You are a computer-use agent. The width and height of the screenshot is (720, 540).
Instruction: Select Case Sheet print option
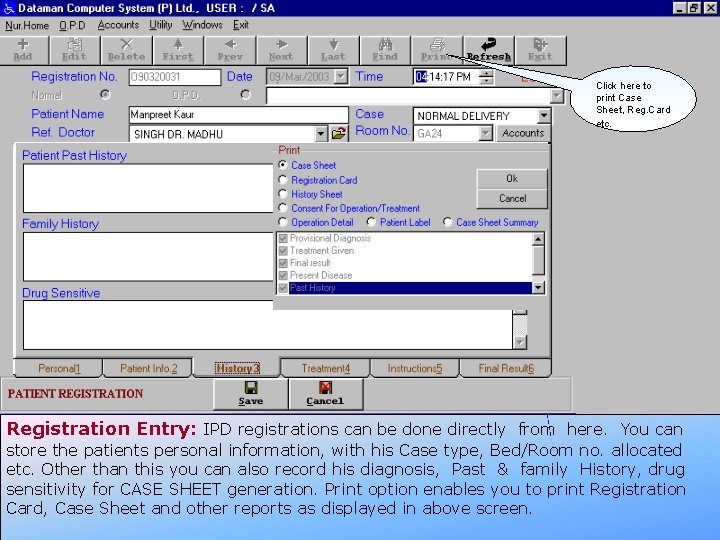click(283, 165)
